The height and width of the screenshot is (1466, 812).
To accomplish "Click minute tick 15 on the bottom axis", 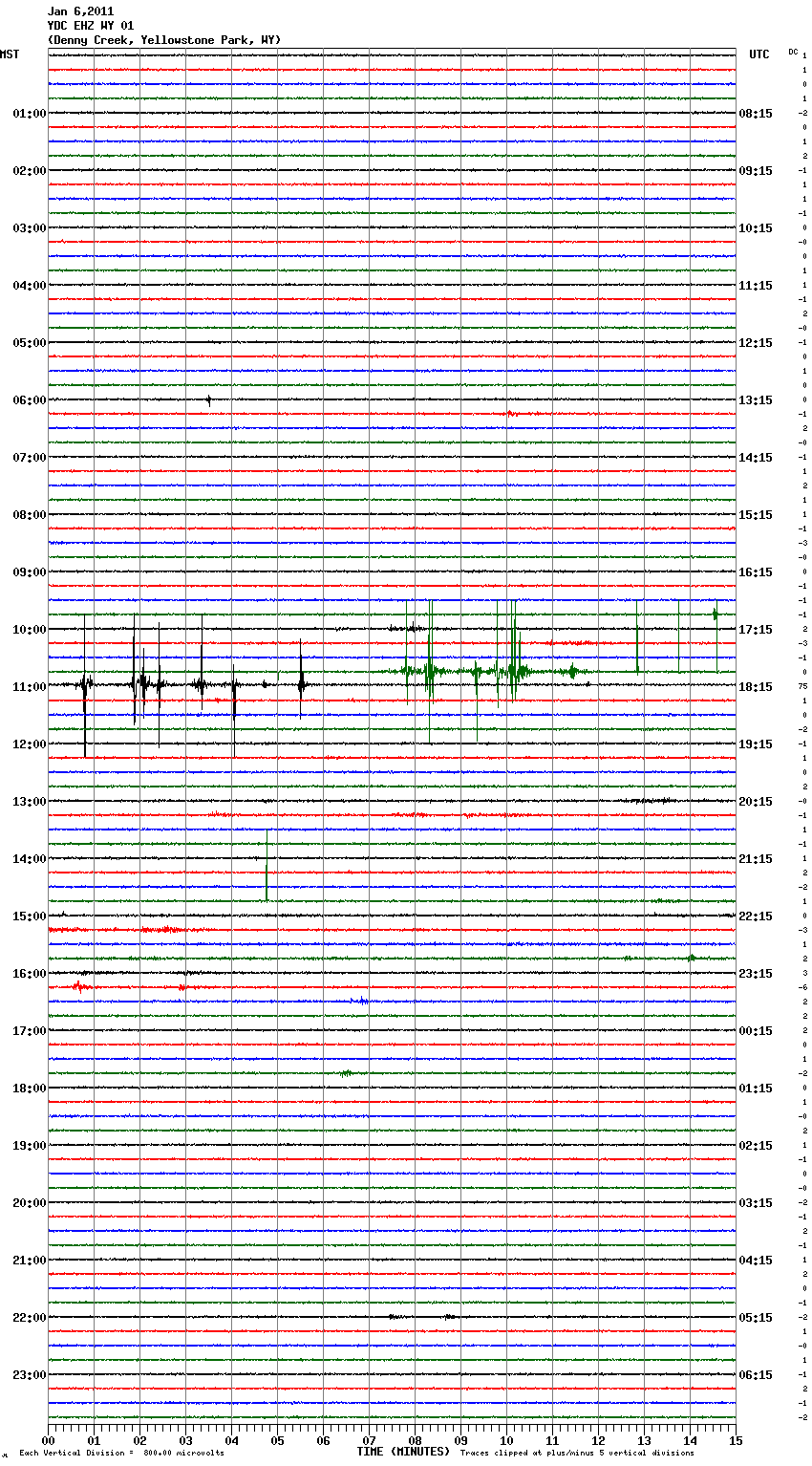I will tap(735, 1440).
